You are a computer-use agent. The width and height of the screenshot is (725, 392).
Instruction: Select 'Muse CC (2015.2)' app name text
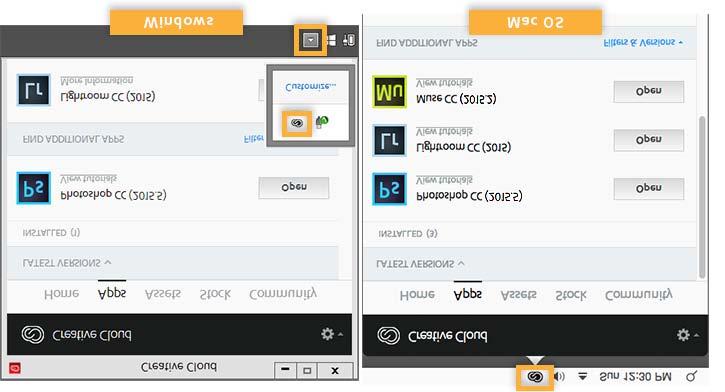click(x=456, y=98)
